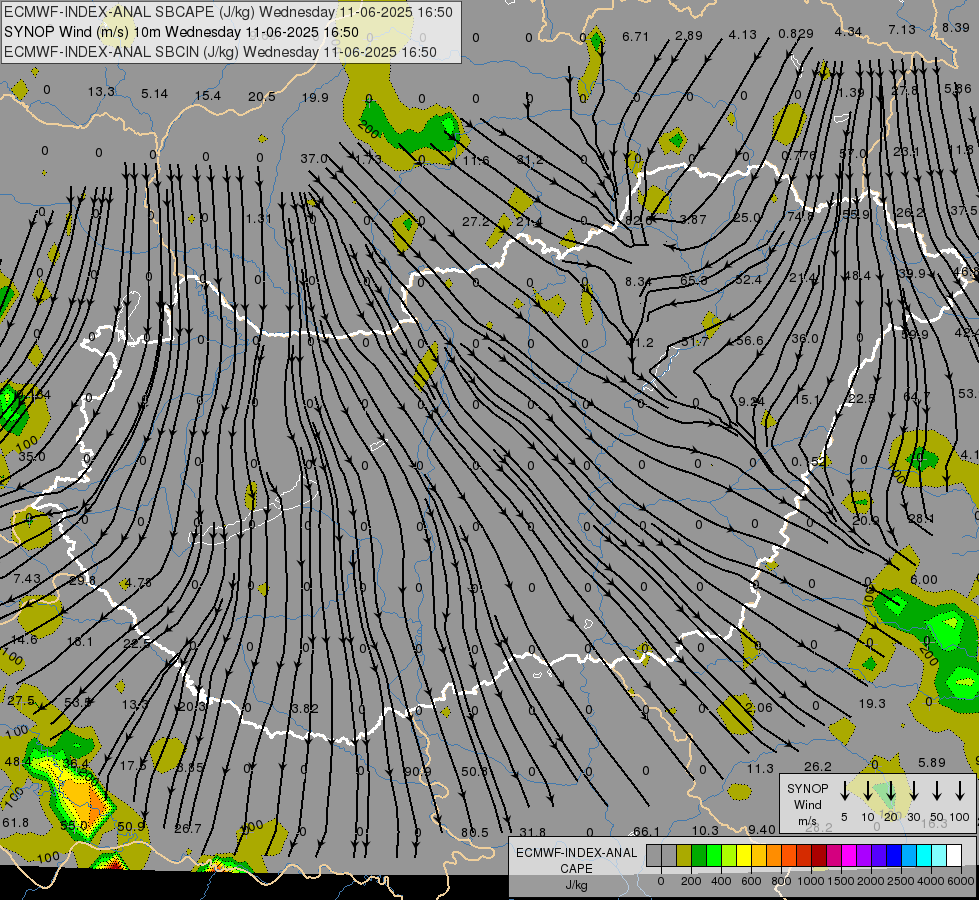Click the map value 20.5
The height and width of the screenshot is (900, 979).
tap(262, 96)
